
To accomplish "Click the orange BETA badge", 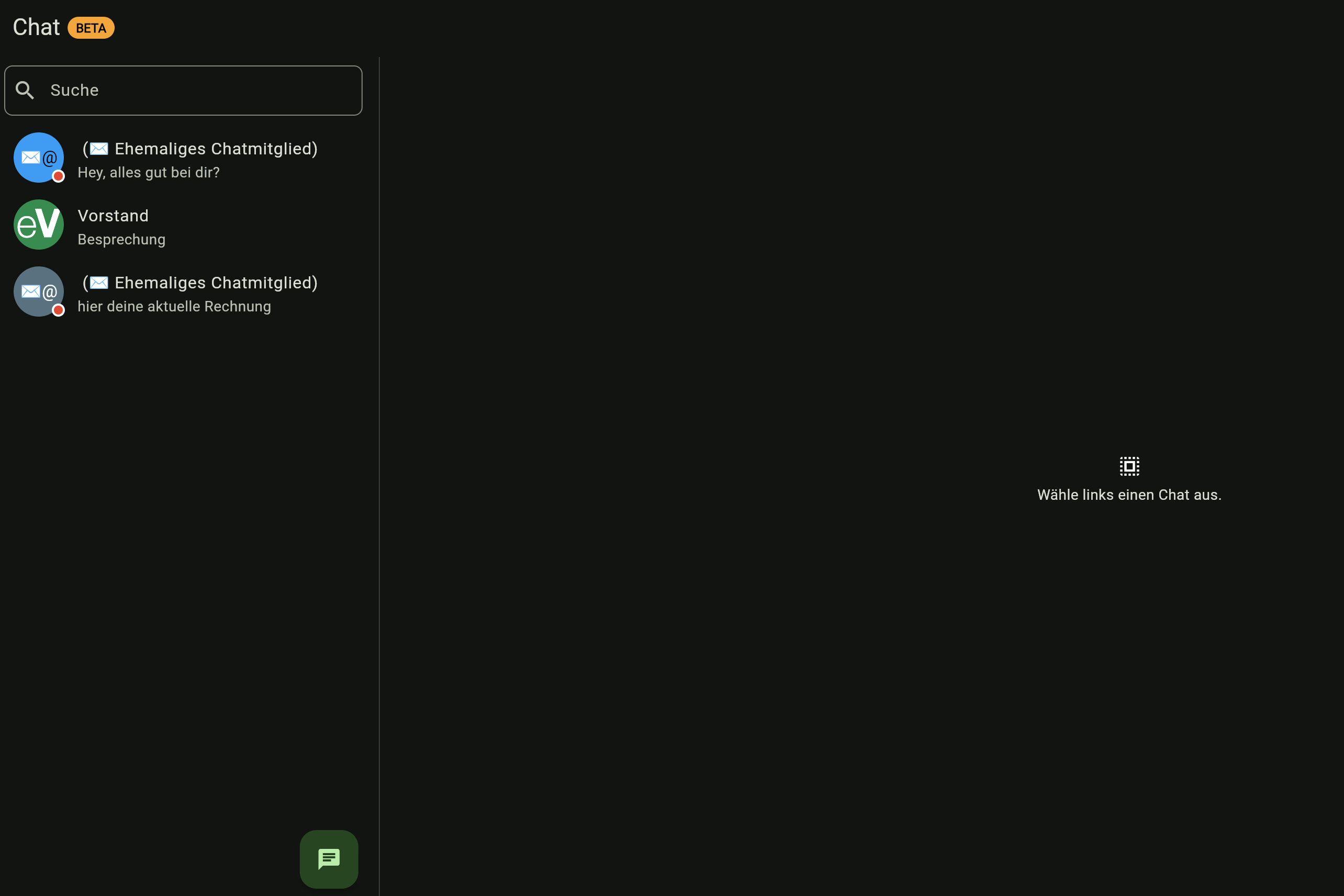I will click(91, 28).
